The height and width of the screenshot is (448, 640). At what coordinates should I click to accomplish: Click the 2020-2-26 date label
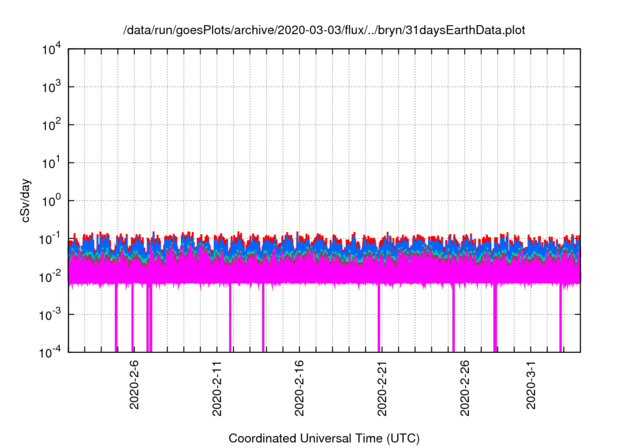(464, 388)
